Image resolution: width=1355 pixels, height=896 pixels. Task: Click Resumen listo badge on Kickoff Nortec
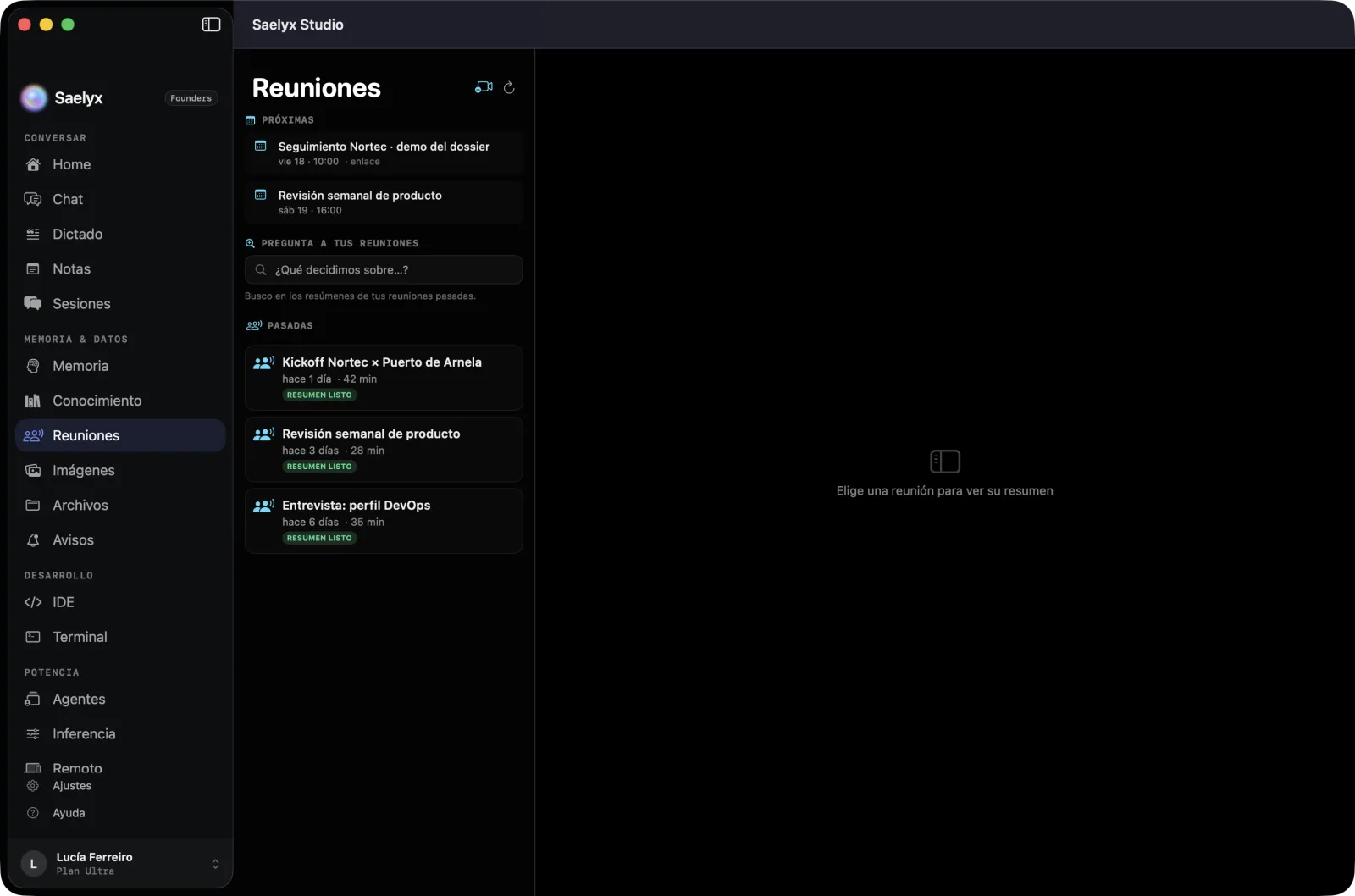coord(319,395)
